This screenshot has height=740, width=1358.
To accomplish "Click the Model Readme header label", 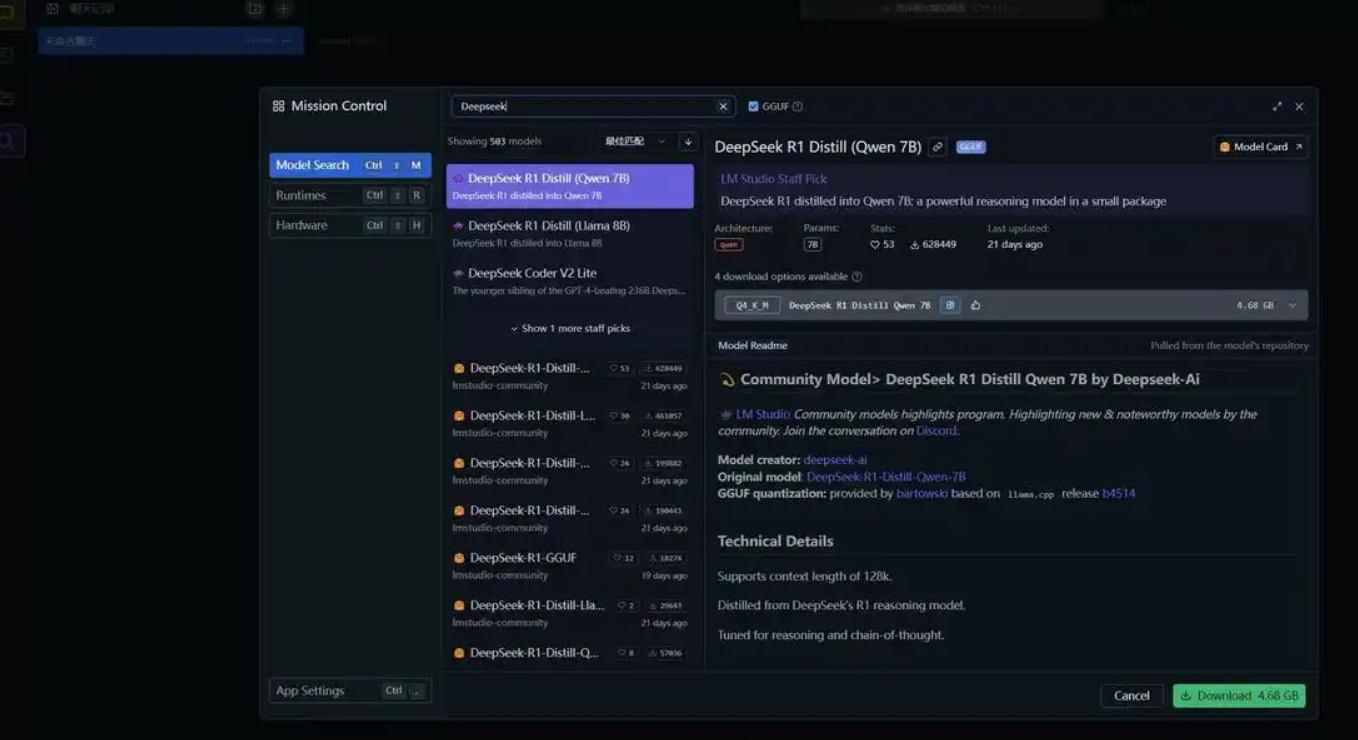I will (x=753, y=345).
